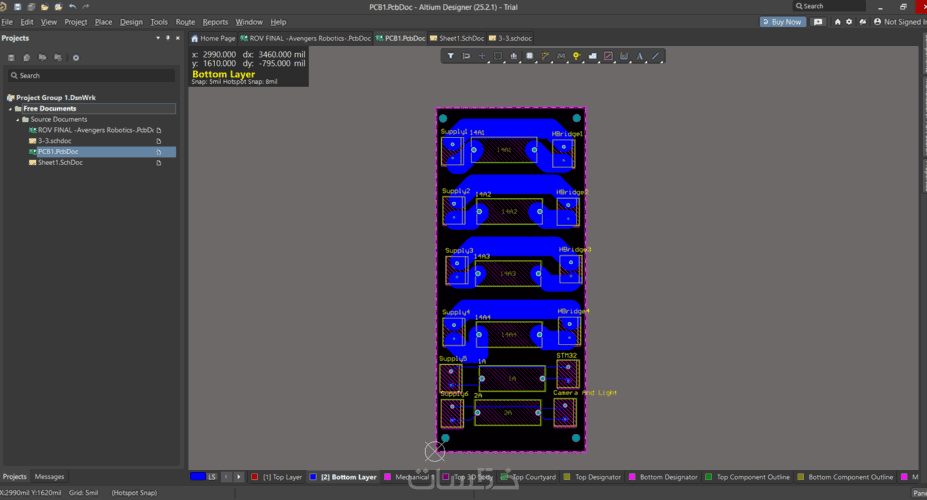Select the place string text tool

(x=640, y=56)
